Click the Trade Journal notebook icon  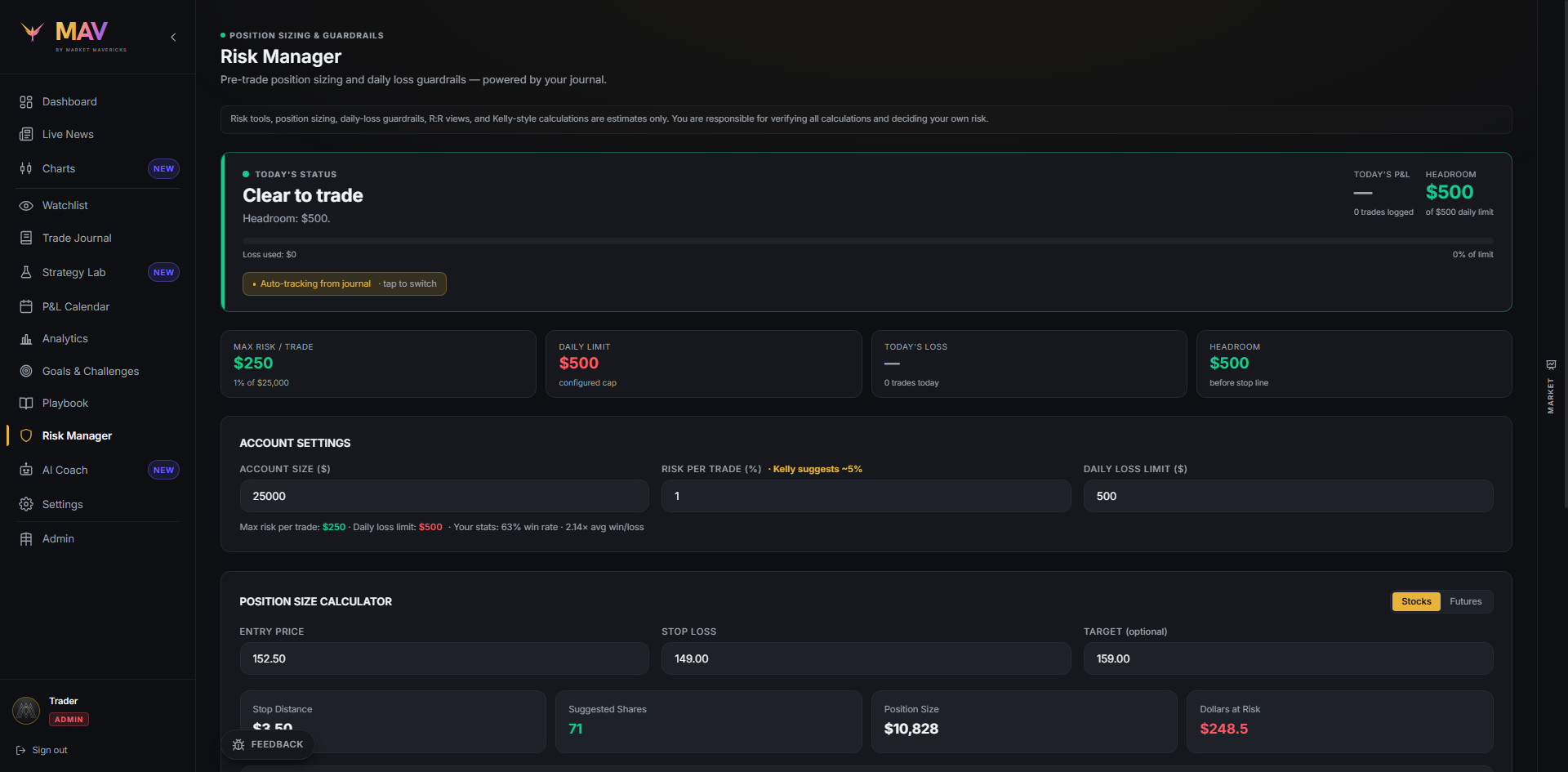(26, 239)
